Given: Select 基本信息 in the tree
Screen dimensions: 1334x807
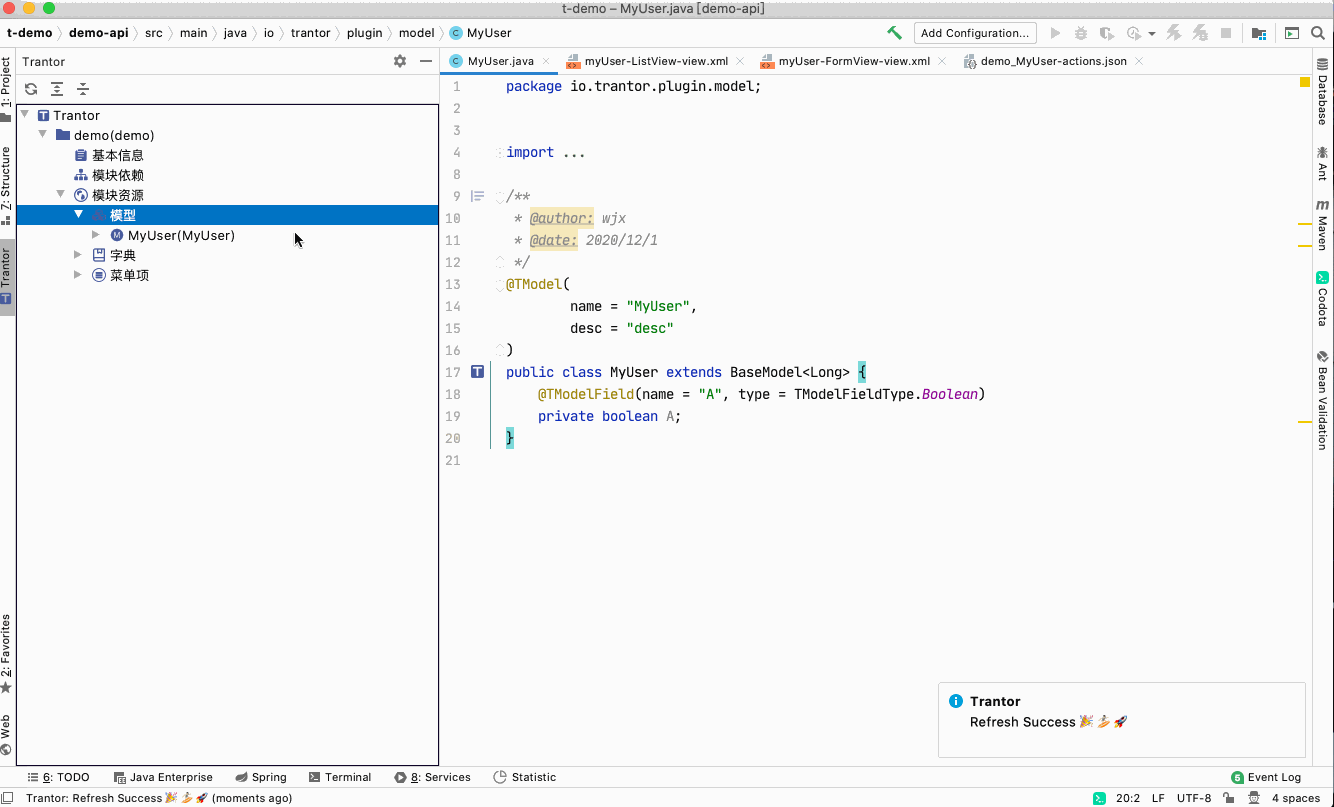Looking at the screenshot, I should [118, 155].
